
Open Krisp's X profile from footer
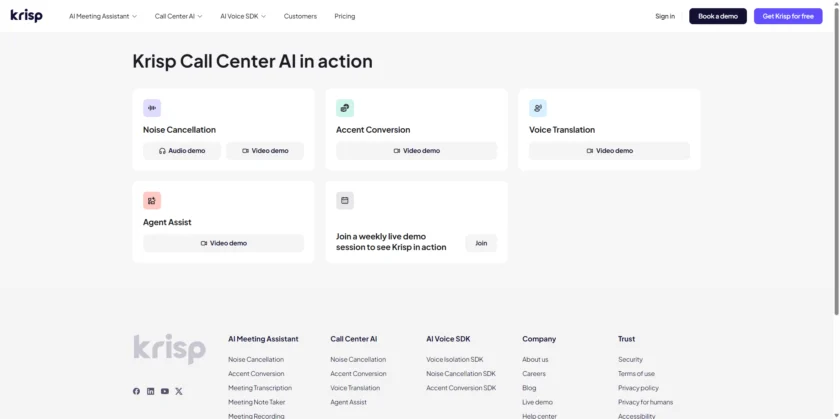(179, 391)
